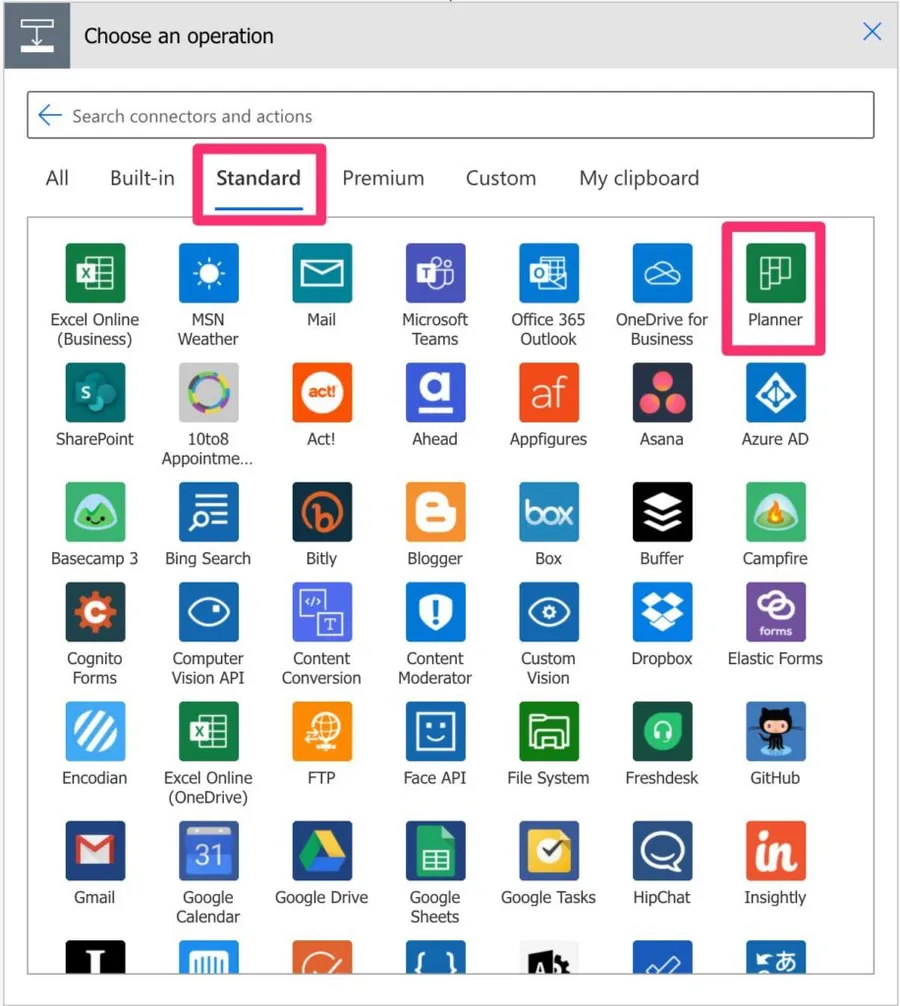Select the Office 365 Outlook connector

tap(548, 273)
